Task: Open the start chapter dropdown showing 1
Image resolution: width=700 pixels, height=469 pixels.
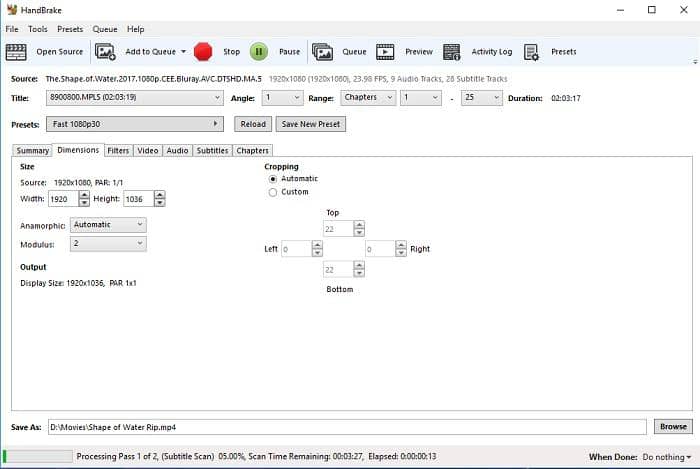Action: 421,98
